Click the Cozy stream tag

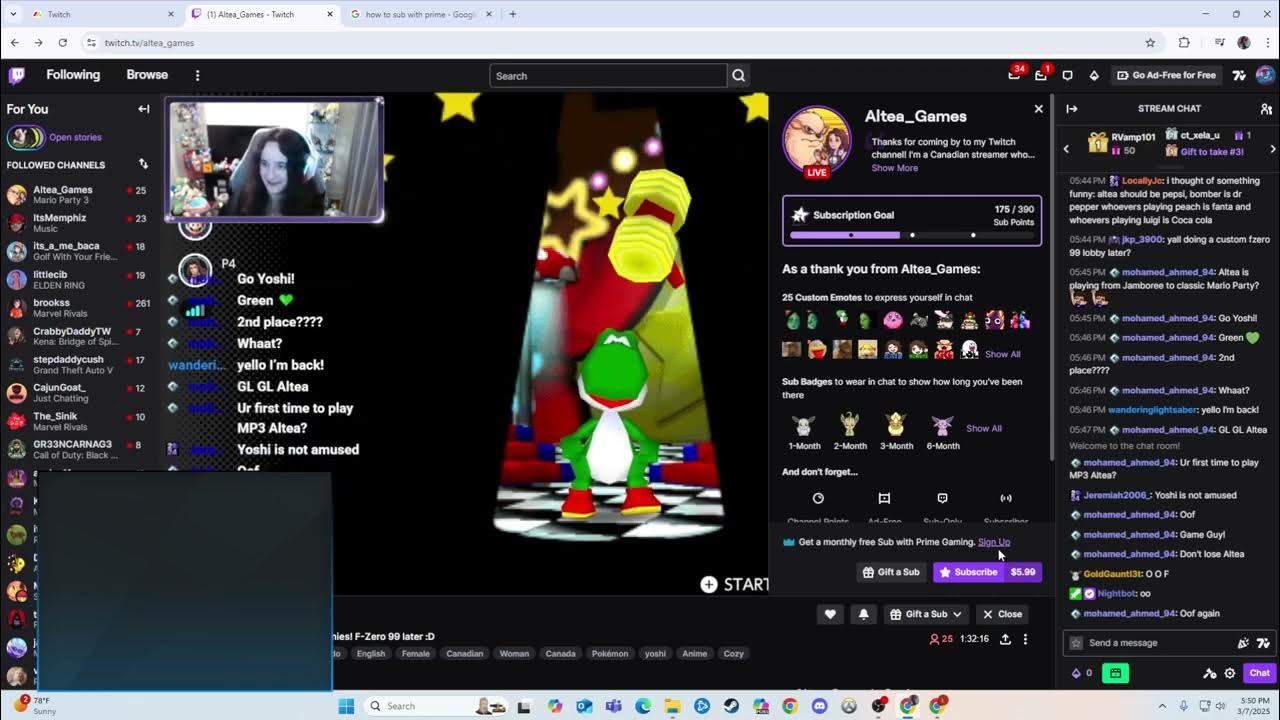coord(734,654)
